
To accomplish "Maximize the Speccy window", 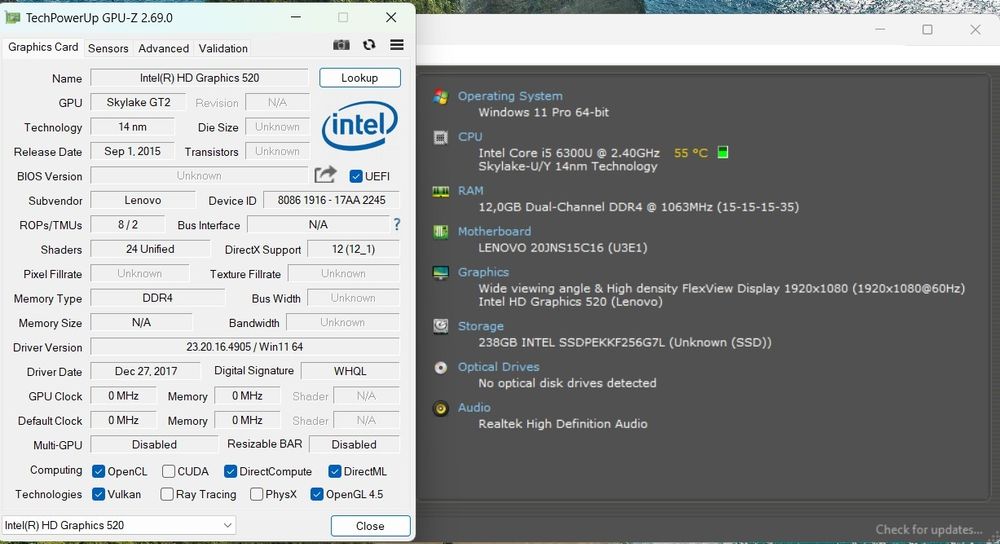I will tap(927, 29).
